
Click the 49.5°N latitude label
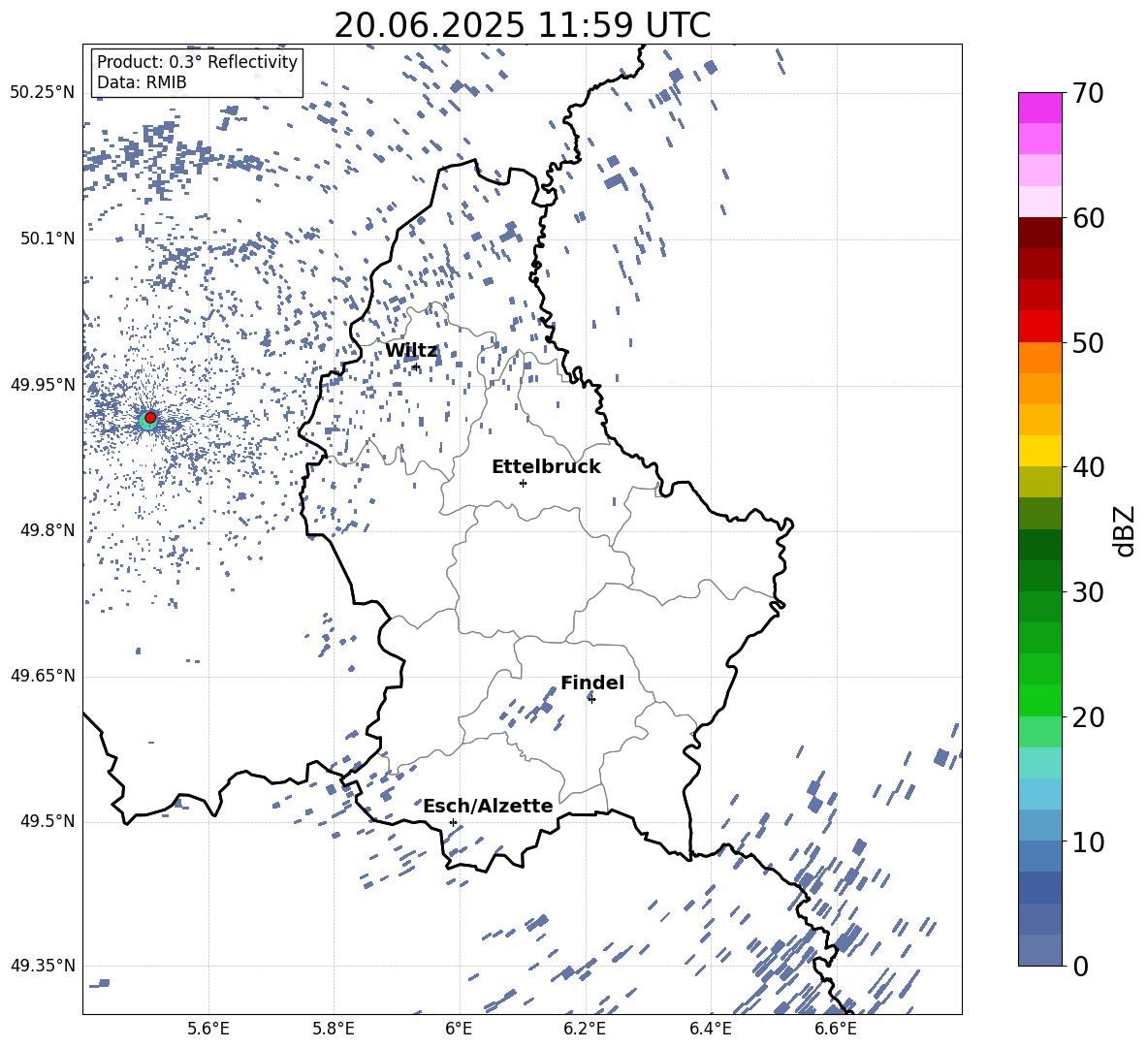tap(48, 821)
